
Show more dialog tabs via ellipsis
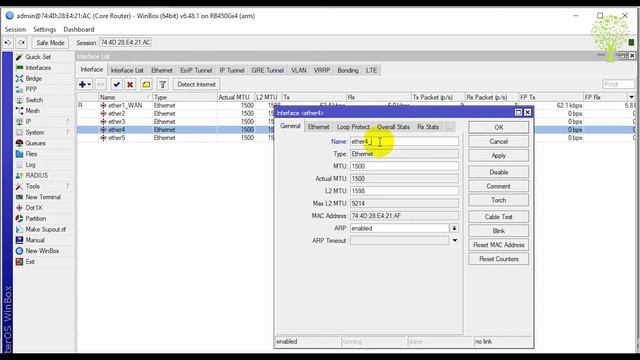449,127
